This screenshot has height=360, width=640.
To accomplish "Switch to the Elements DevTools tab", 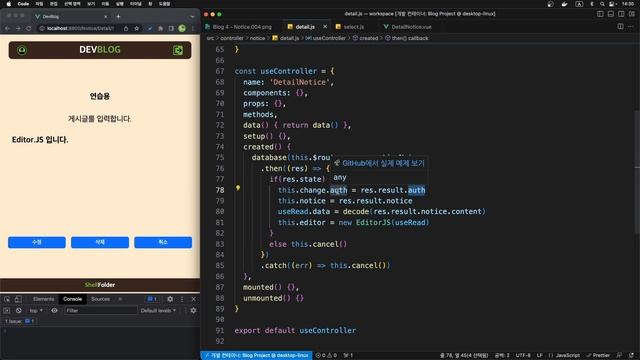I will pyautogui.click(x=43, y=299).
